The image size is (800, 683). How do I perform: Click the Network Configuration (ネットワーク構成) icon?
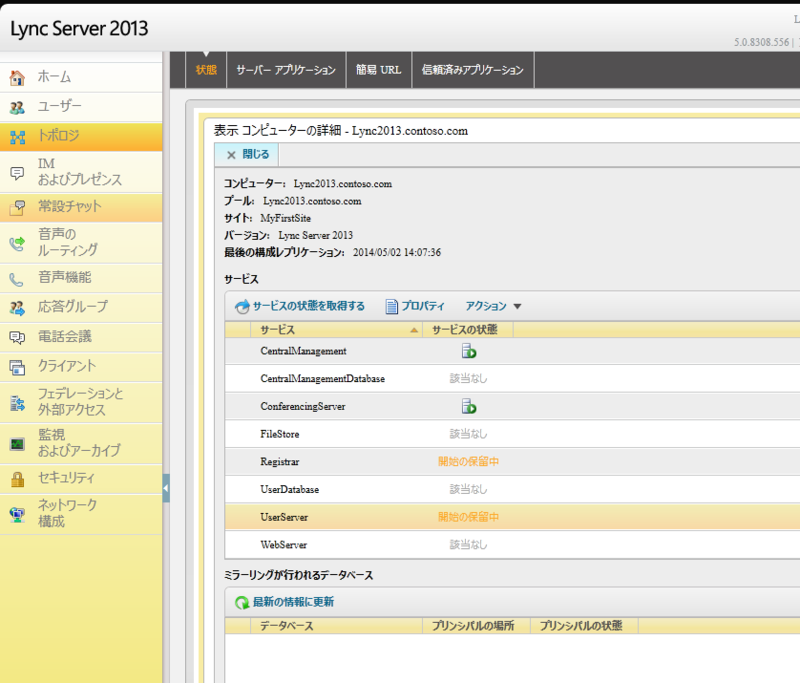coord(17,515)
